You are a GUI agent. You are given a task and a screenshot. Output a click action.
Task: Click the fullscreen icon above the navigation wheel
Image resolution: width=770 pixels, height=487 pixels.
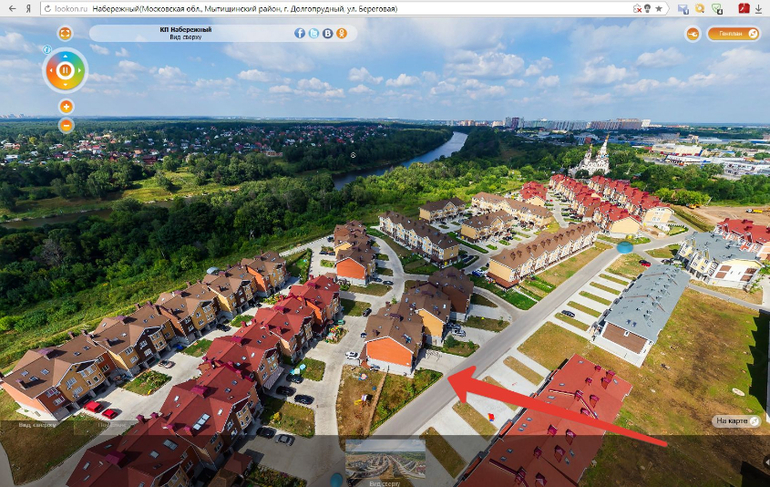(x=65, y=33)
